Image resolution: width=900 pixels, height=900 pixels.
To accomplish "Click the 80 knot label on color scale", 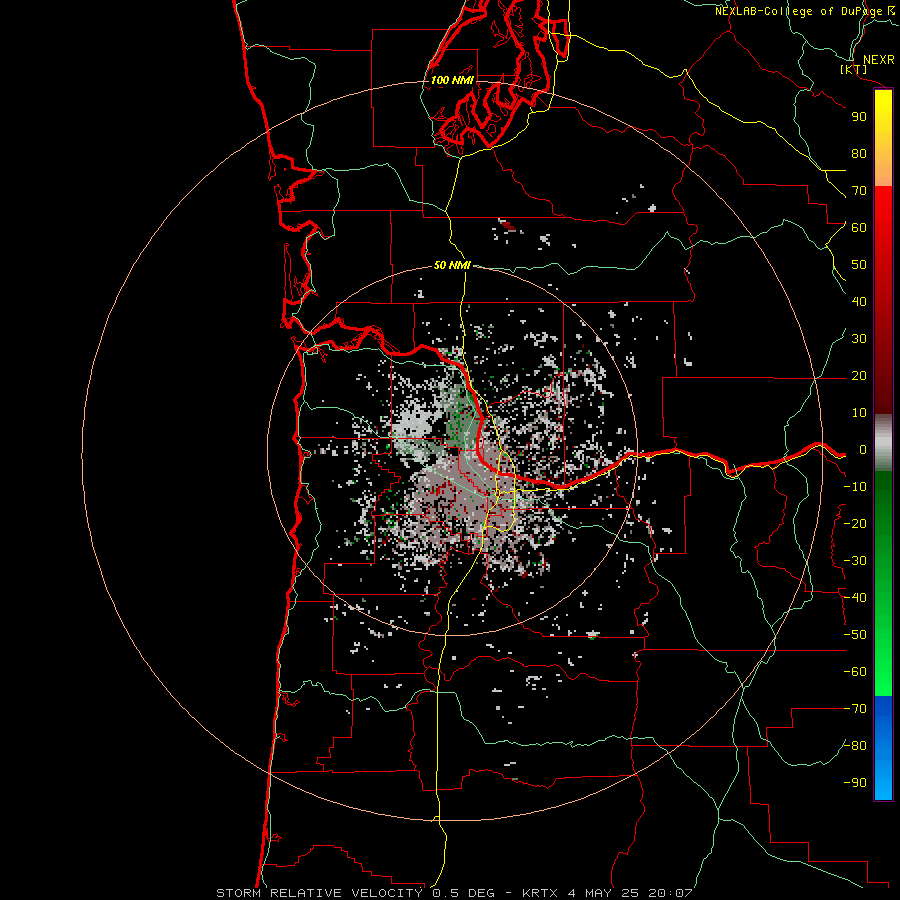I will pyautogui.click(x=859, y=154).
